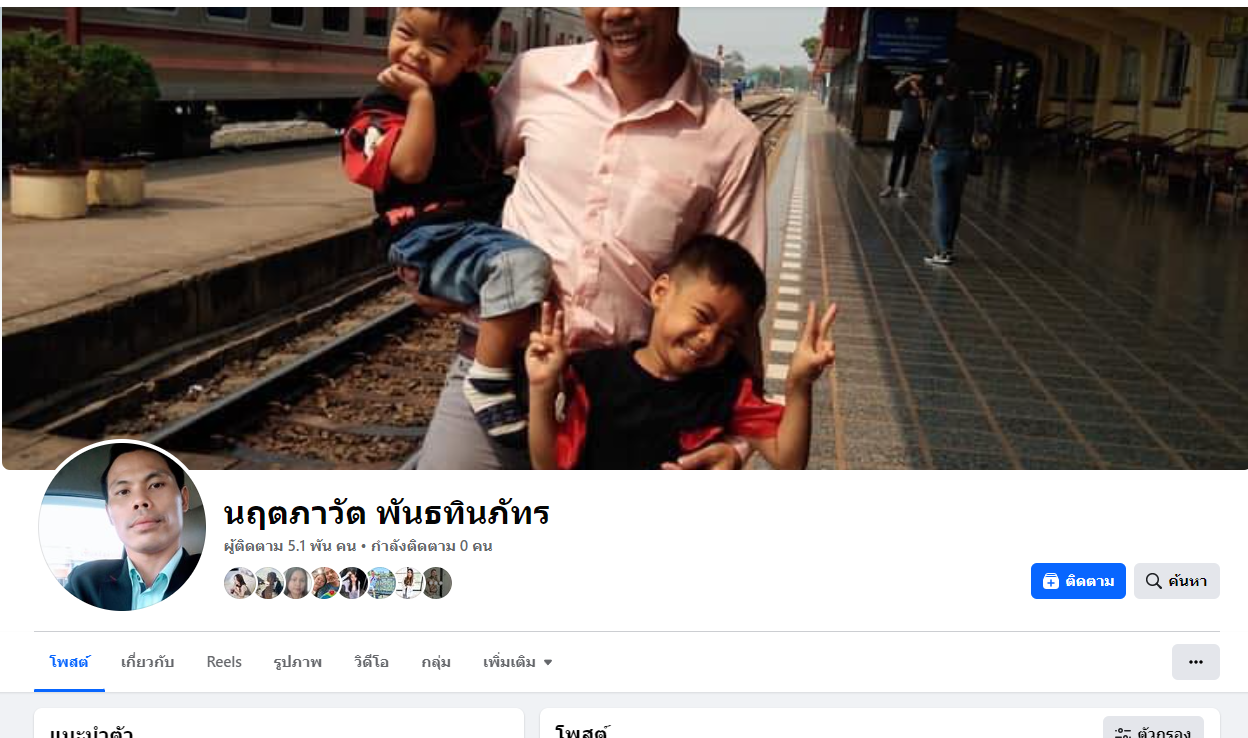Open the ผู้ติดตาม 5.1 พัน คน followers link

point(290,546)
